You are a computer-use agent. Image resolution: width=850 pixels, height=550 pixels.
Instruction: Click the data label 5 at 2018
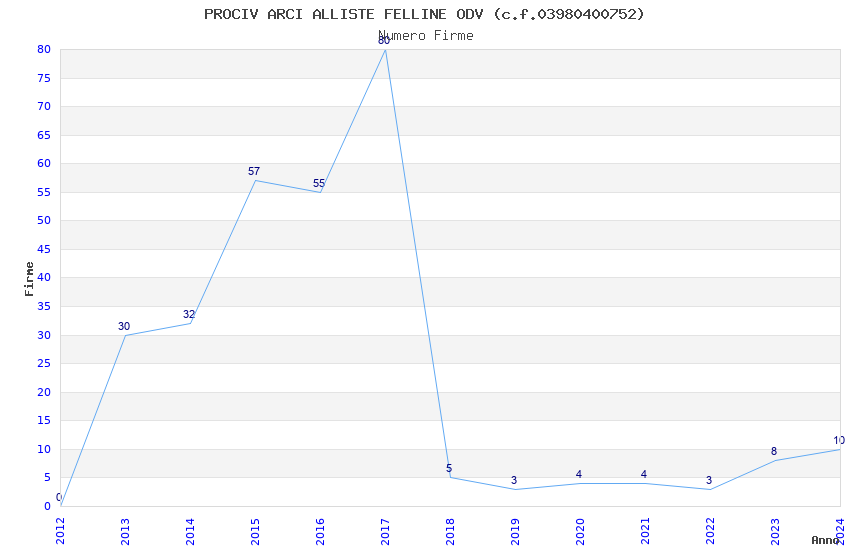449,468
